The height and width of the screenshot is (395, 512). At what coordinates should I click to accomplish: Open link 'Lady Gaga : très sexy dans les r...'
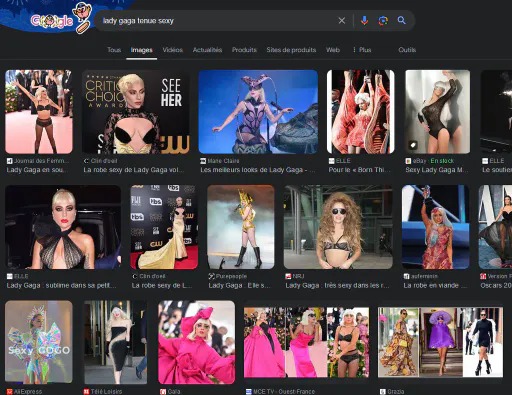tap(337, 286)
